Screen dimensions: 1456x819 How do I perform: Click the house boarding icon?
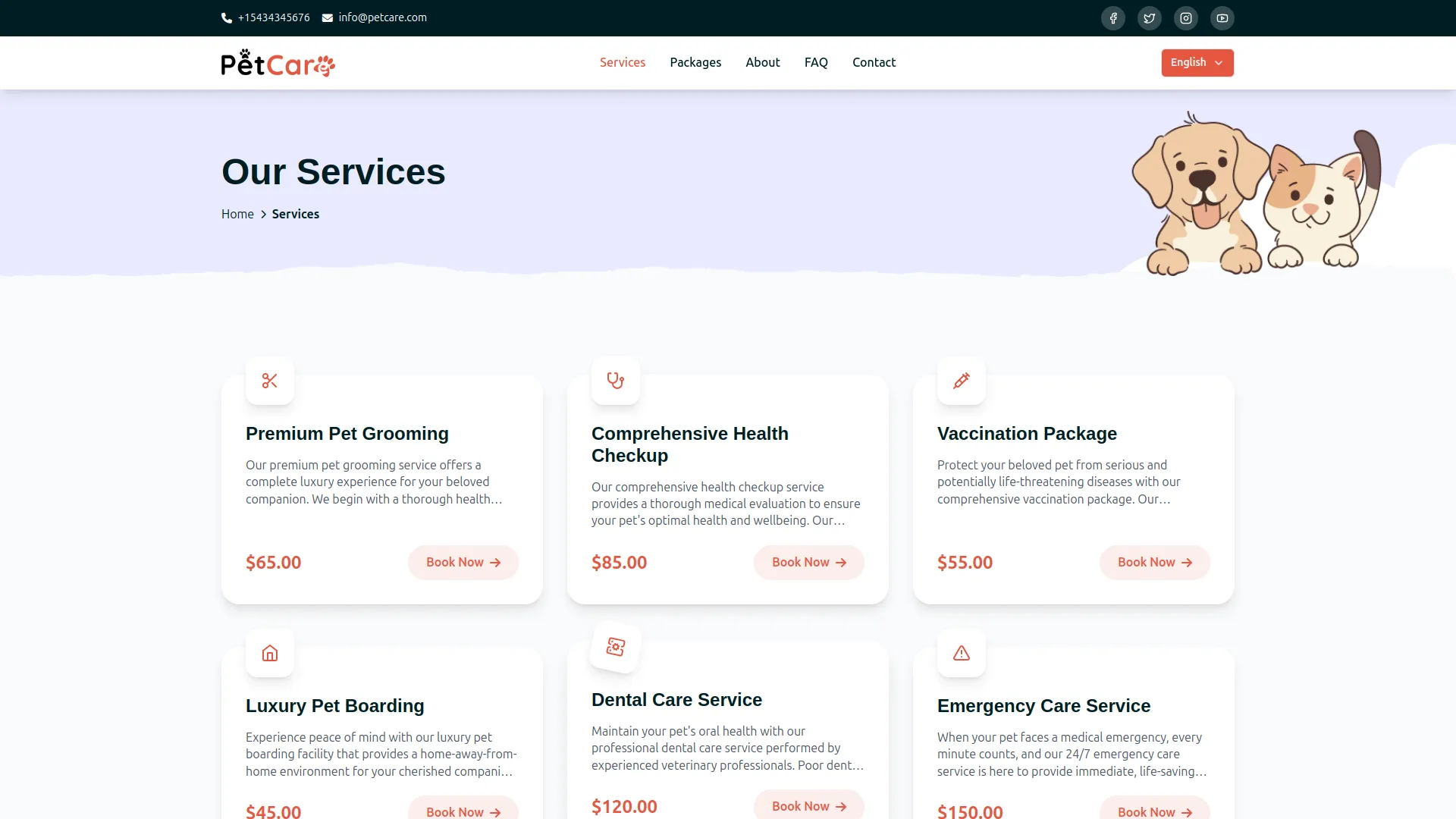click(x=270, y=653)
